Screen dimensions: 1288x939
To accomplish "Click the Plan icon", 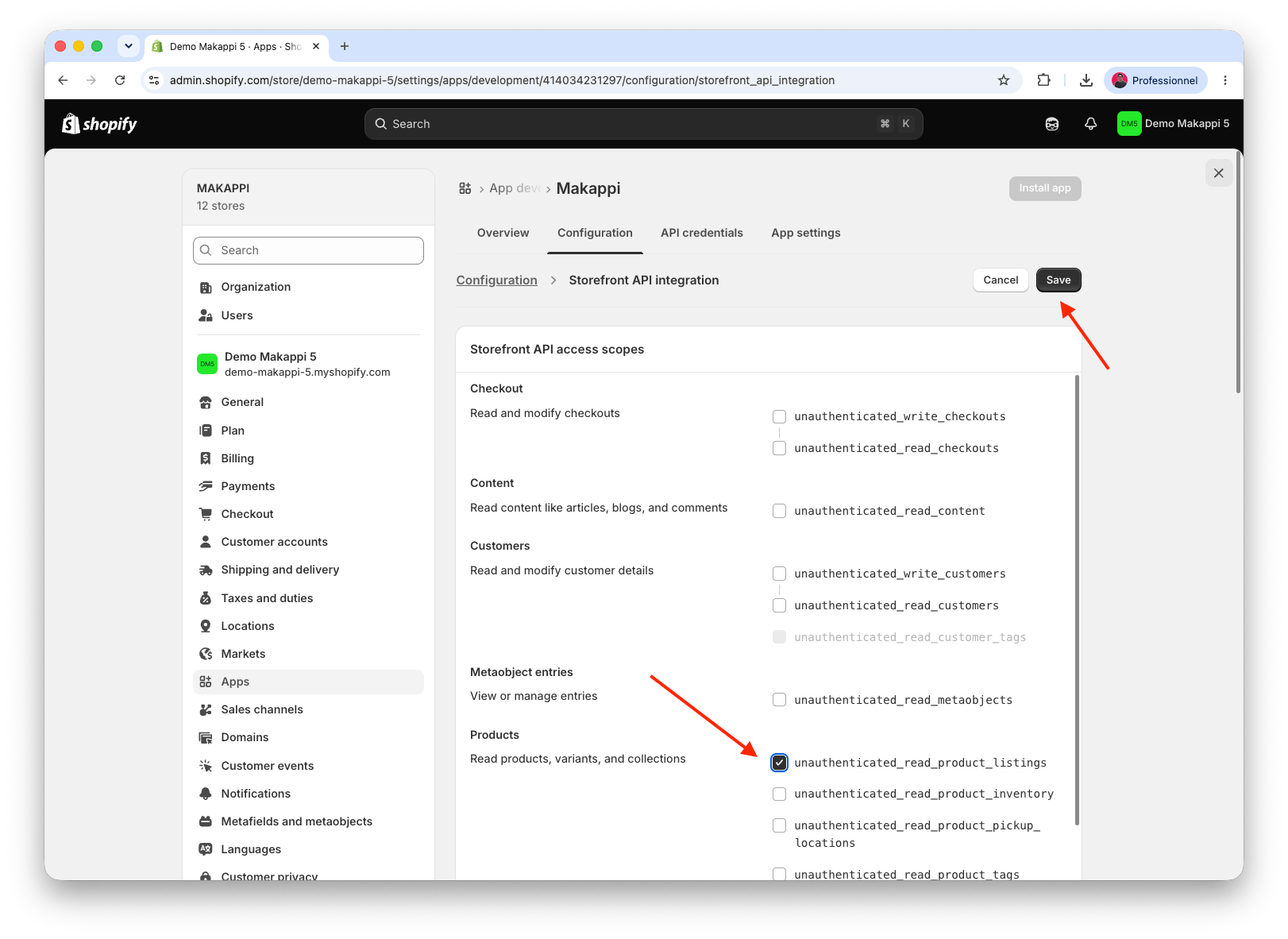I will pyautogui.click(x=206, y=431).
